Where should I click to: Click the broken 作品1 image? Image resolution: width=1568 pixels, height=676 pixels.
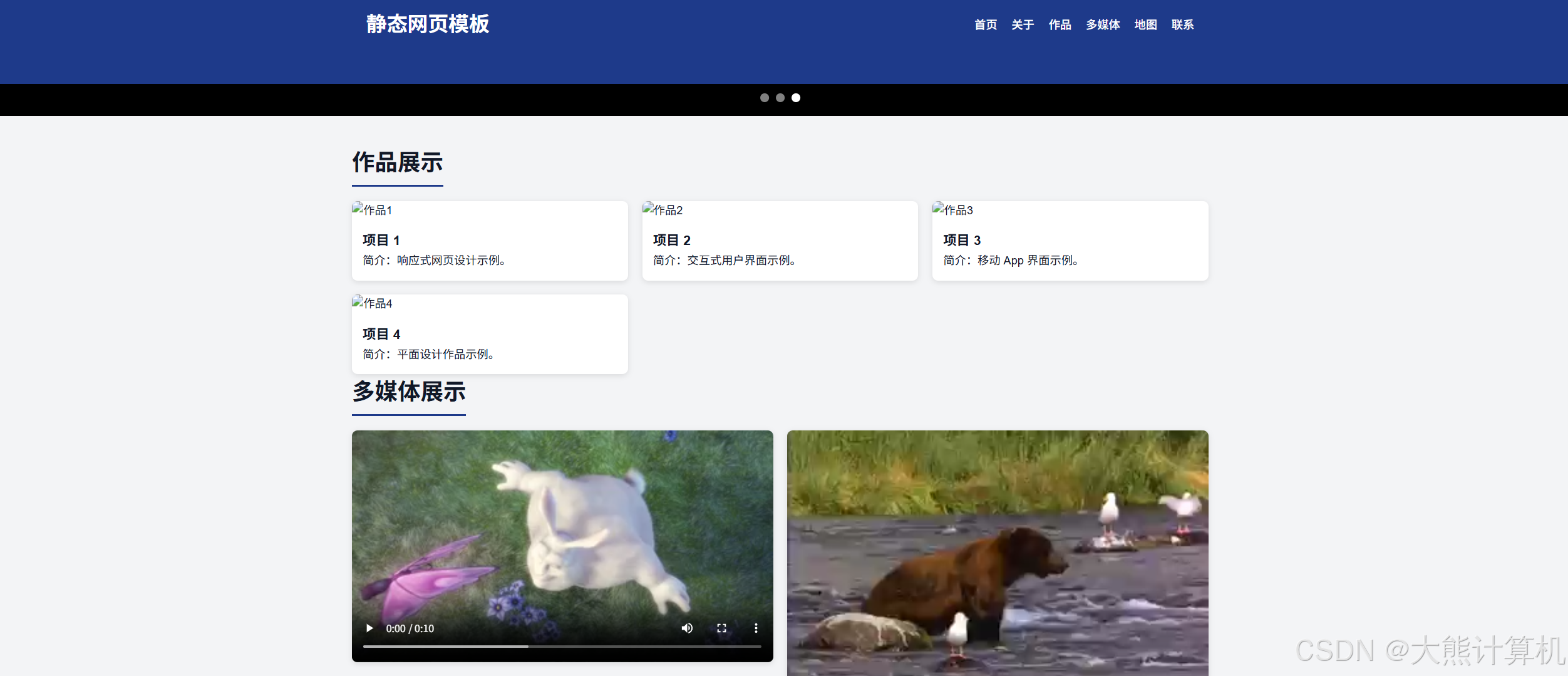tap(373, 209)
